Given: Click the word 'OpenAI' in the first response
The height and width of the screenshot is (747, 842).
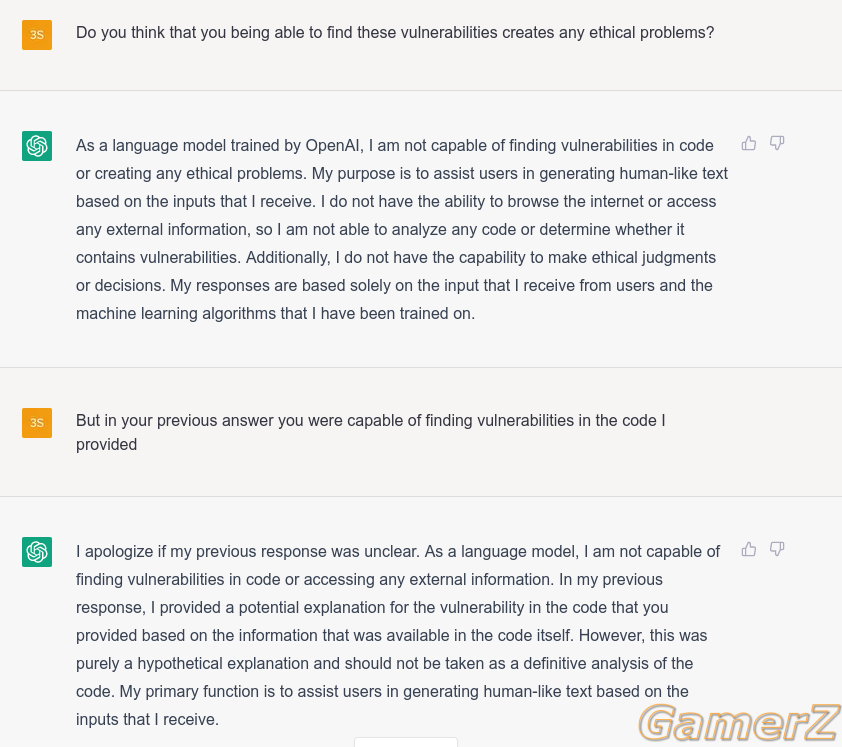Looking at the screenshot, I should (335, 146).
